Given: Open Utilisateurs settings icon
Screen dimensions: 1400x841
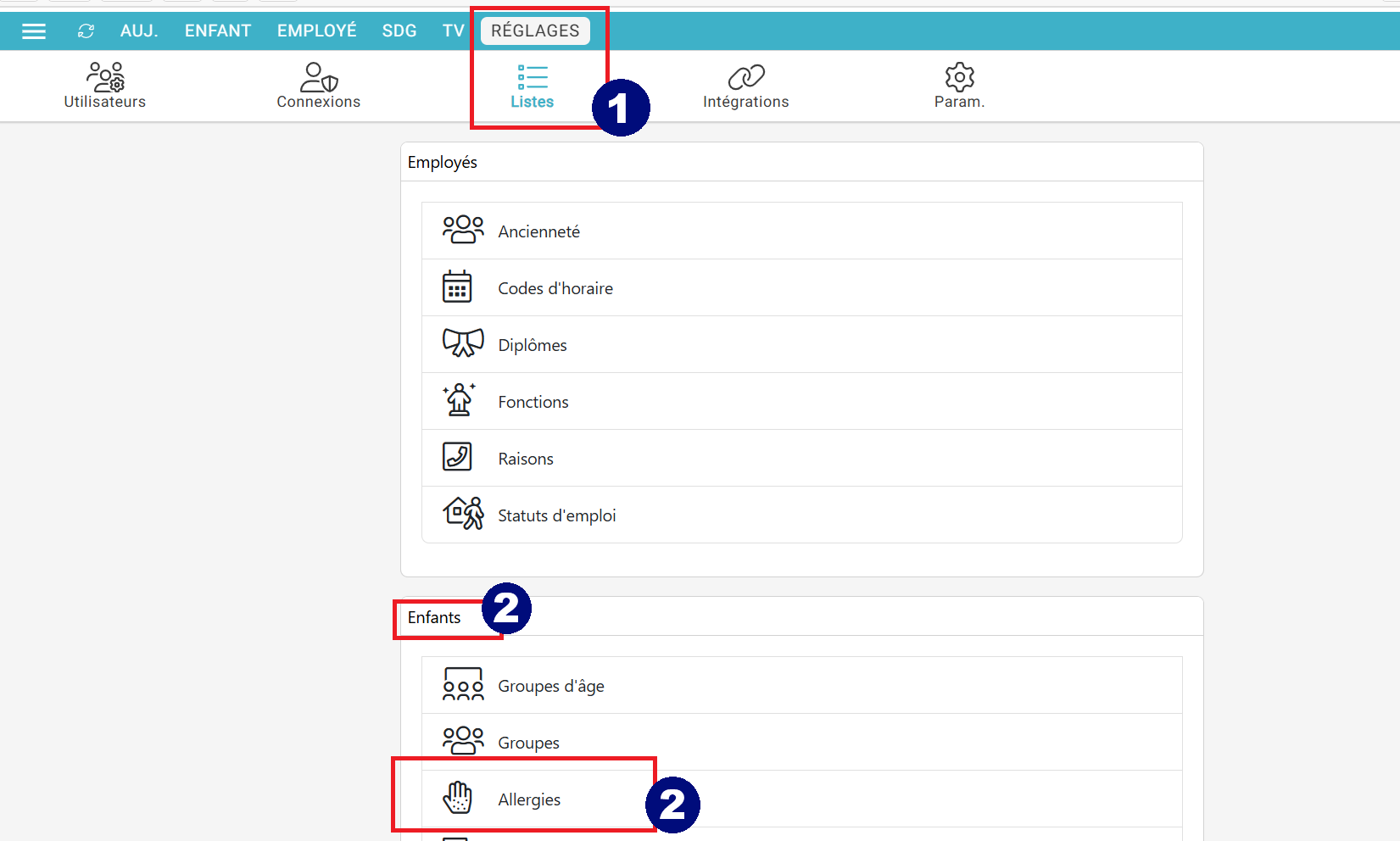Looking at the screenshot, I should click(105, 77).
